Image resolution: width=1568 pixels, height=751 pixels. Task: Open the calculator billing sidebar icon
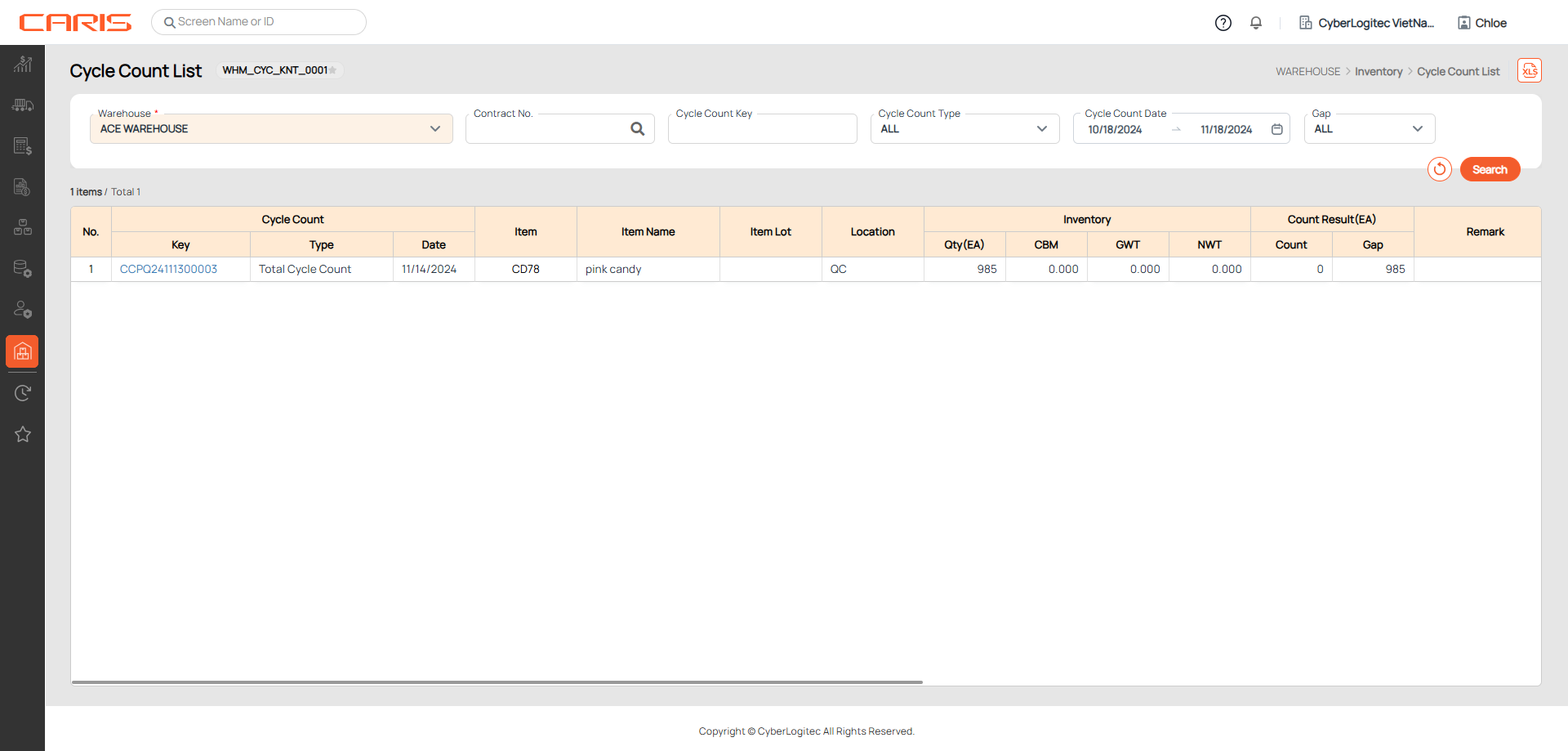pyautogui.click(x=23, y=146)
